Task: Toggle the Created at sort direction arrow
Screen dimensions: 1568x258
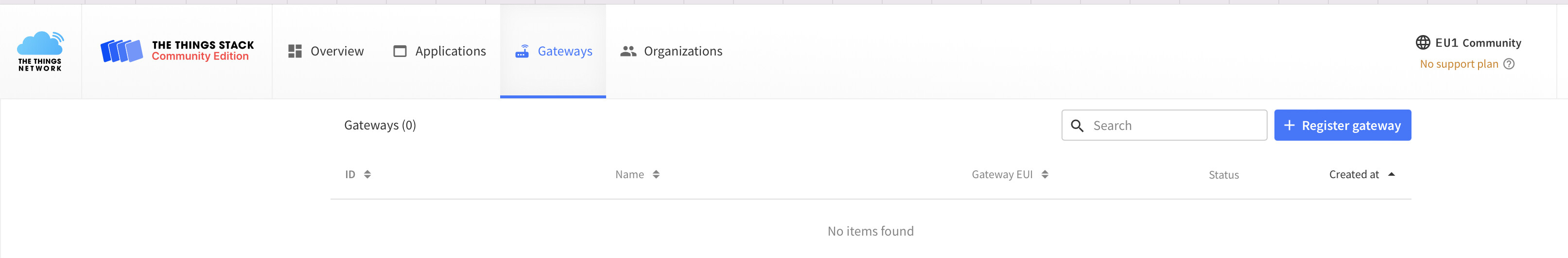Action: (x=1392, y=174)
